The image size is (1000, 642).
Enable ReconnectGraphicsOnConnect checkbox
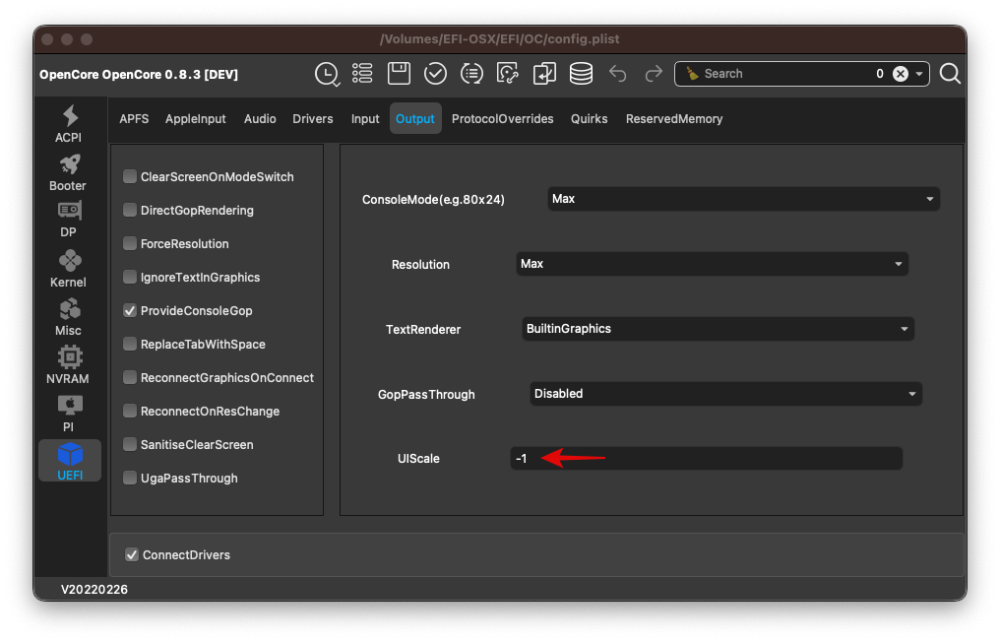pos(129,377)
